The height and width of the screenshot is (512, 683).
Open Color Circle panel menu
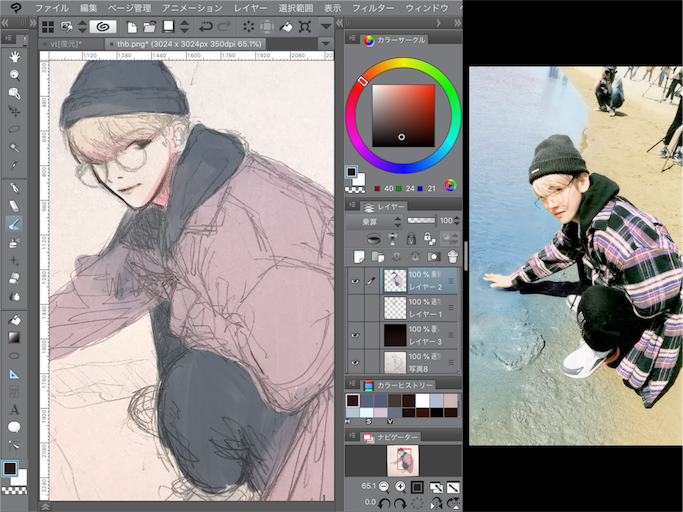point(352,39)
